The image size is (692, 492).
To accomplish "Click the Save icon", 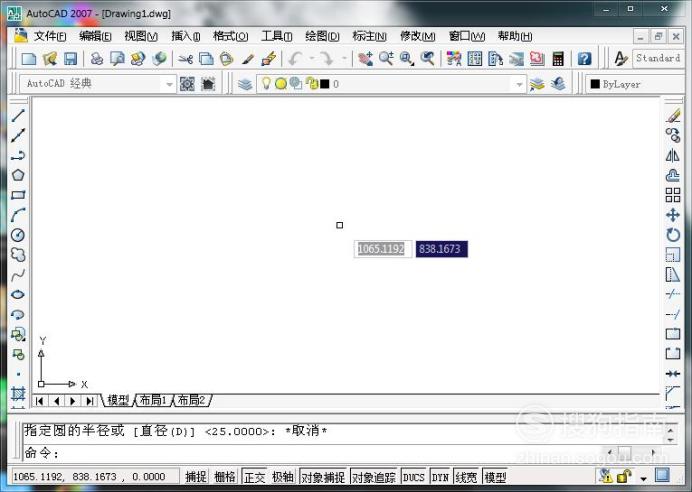I will click(71, 58).
